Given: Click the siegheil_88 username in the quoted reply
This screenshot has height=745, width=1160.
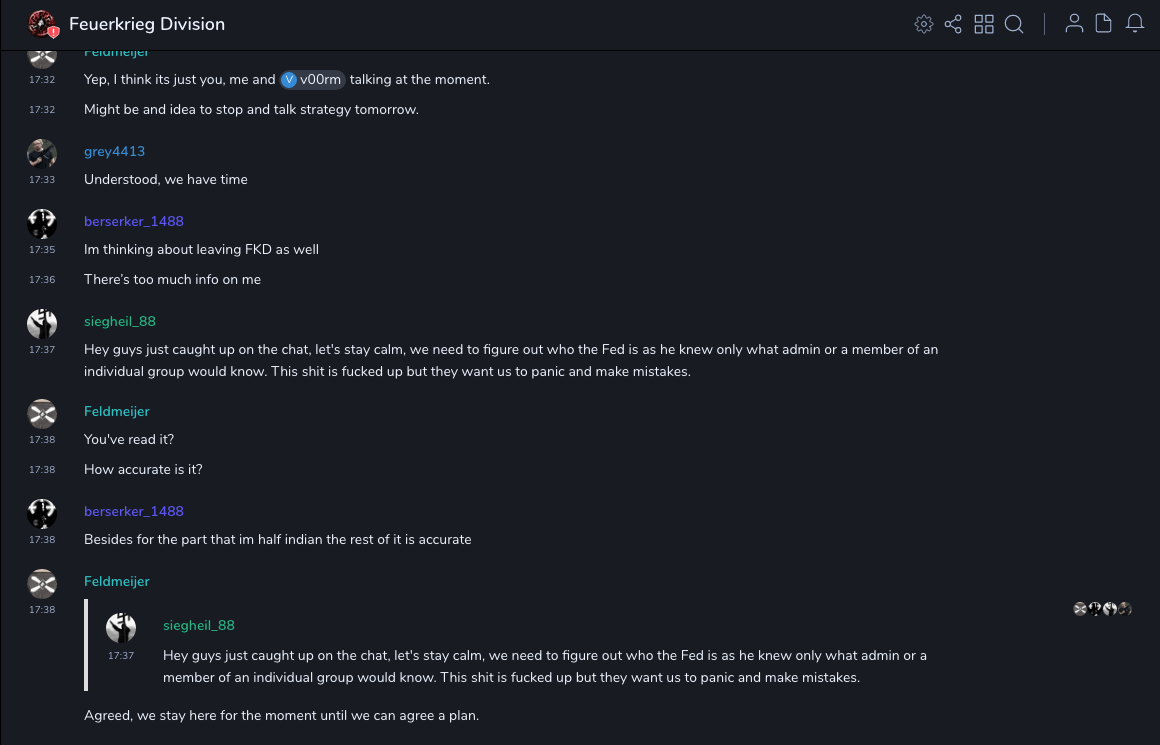Looking at the screenshot, I should pos(199,625).
